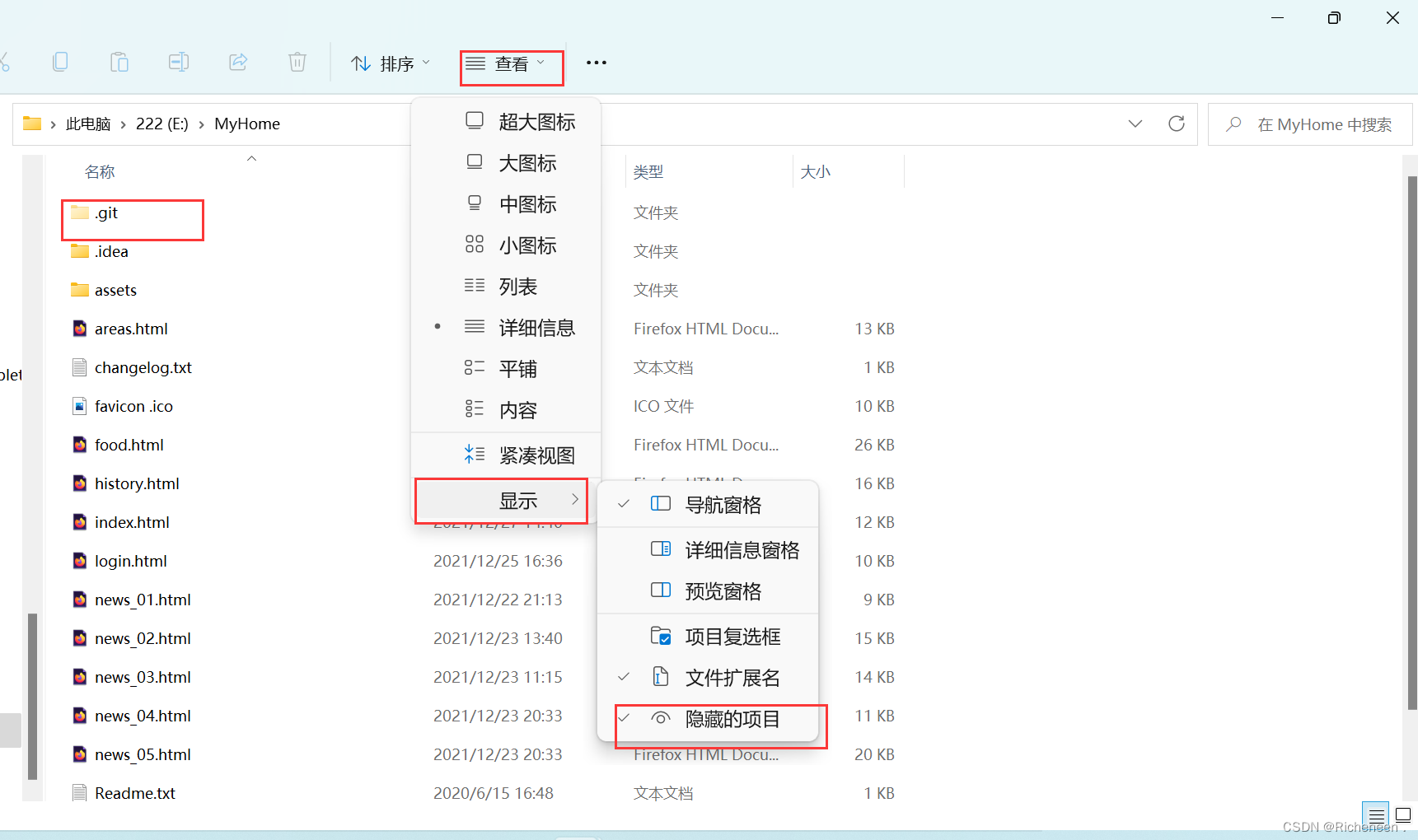Click the changelog.txt text file icon
The width and height of the screenshot is (1418, 840).
[80, 367]
